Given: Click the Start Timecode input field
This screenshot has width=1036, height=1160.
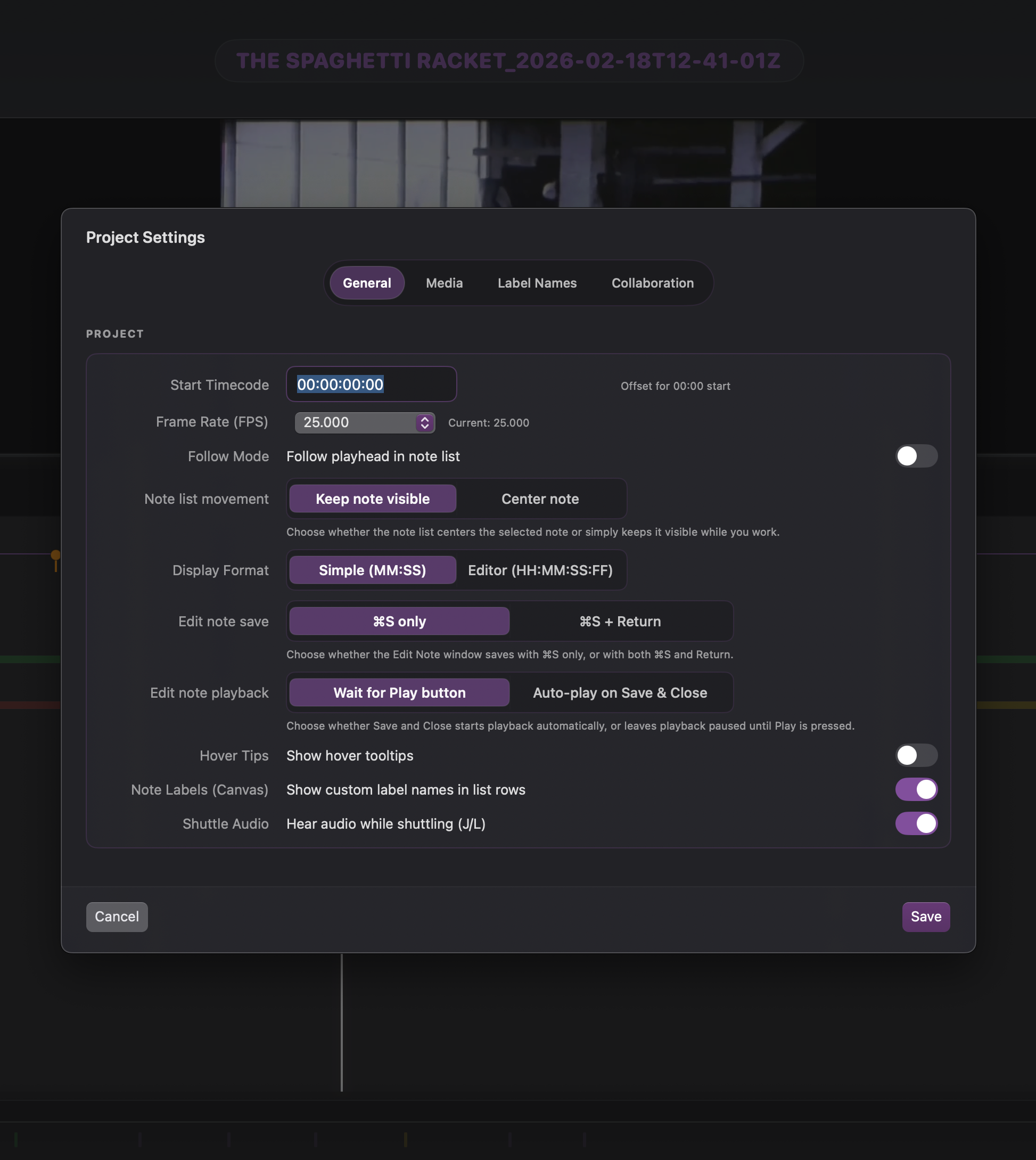Looking at the screenshot, I should tap(371, 385).
